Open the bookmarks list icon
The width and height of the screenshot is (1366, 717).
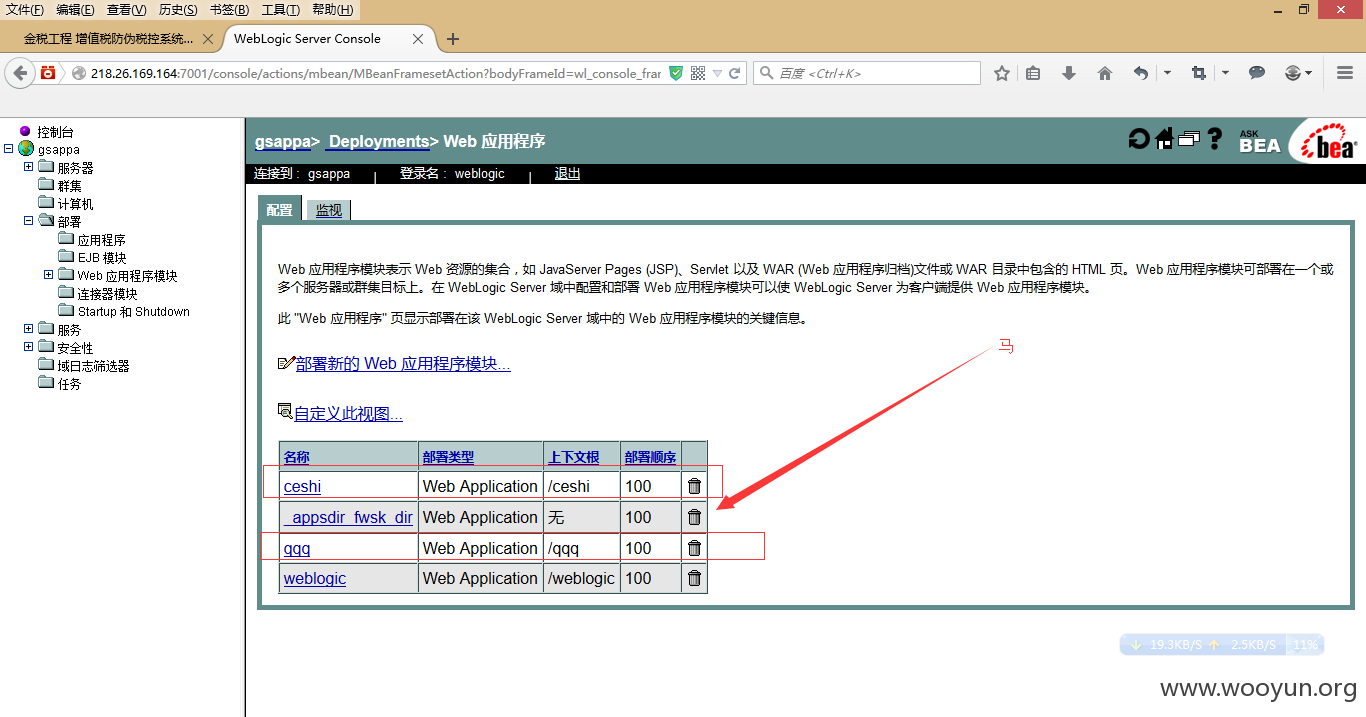pos(1034,73)
